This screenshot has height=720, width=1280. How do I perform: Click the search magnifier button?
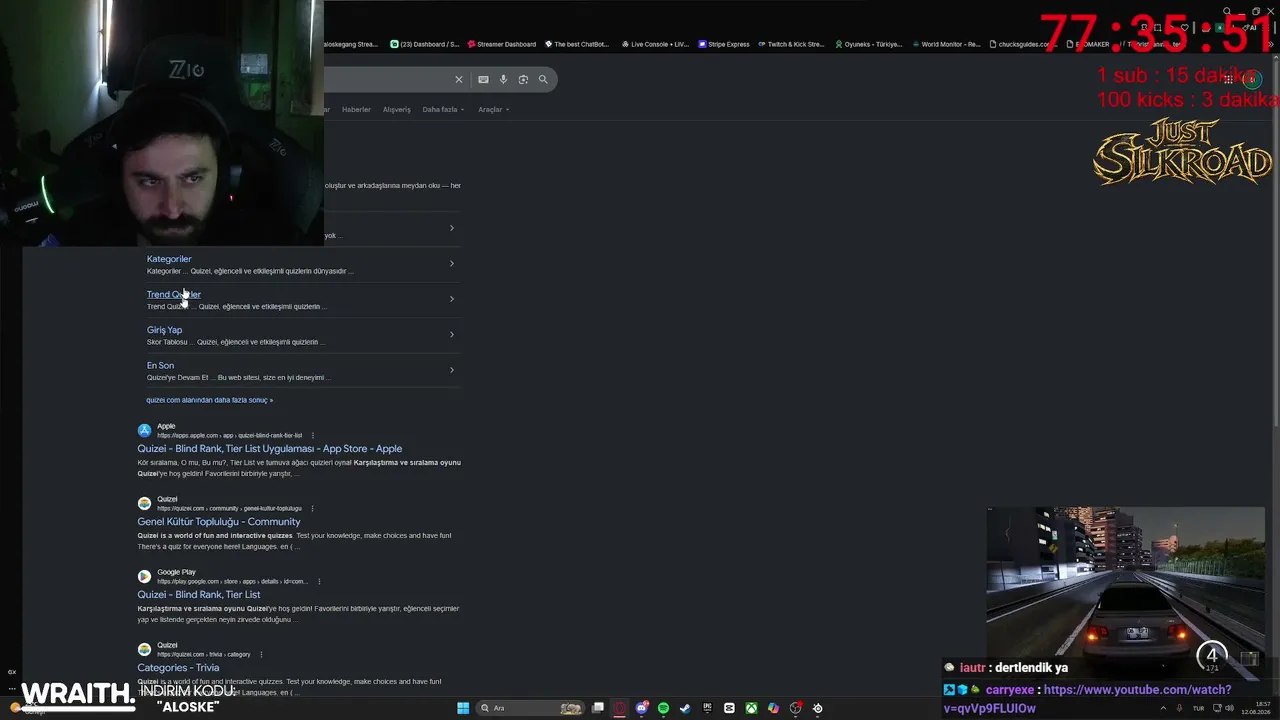point(543,79)
